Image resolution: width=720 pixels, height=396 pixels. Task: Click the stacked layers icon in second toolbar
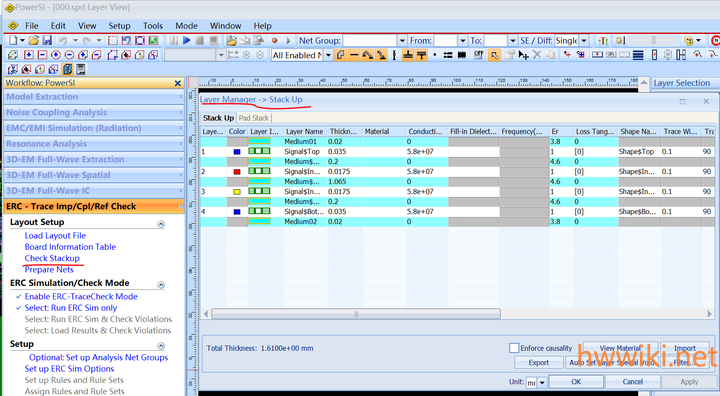(x=638, y=55)
